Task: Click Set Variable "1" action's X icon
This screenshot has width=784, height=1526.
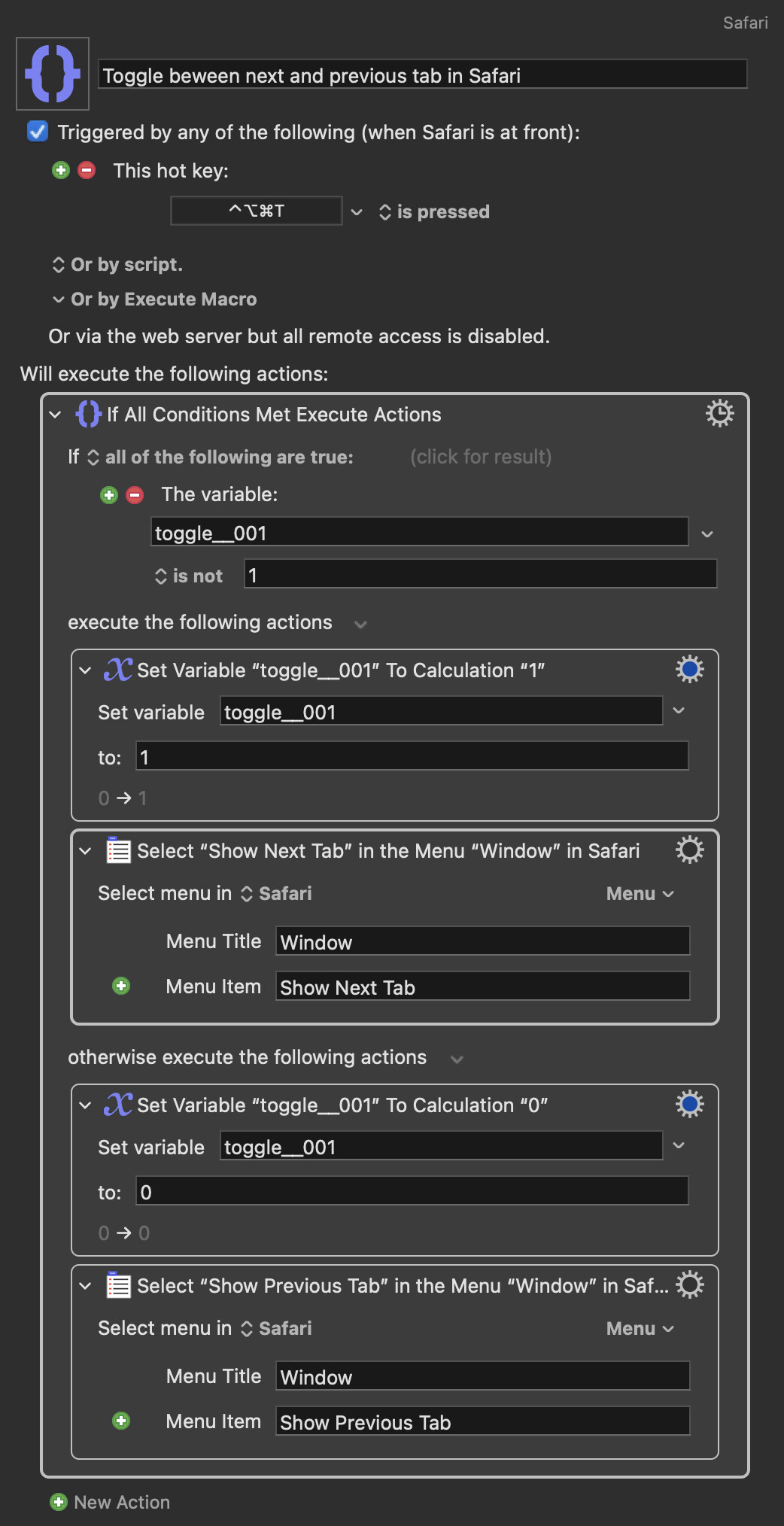Action: [118, 669]
